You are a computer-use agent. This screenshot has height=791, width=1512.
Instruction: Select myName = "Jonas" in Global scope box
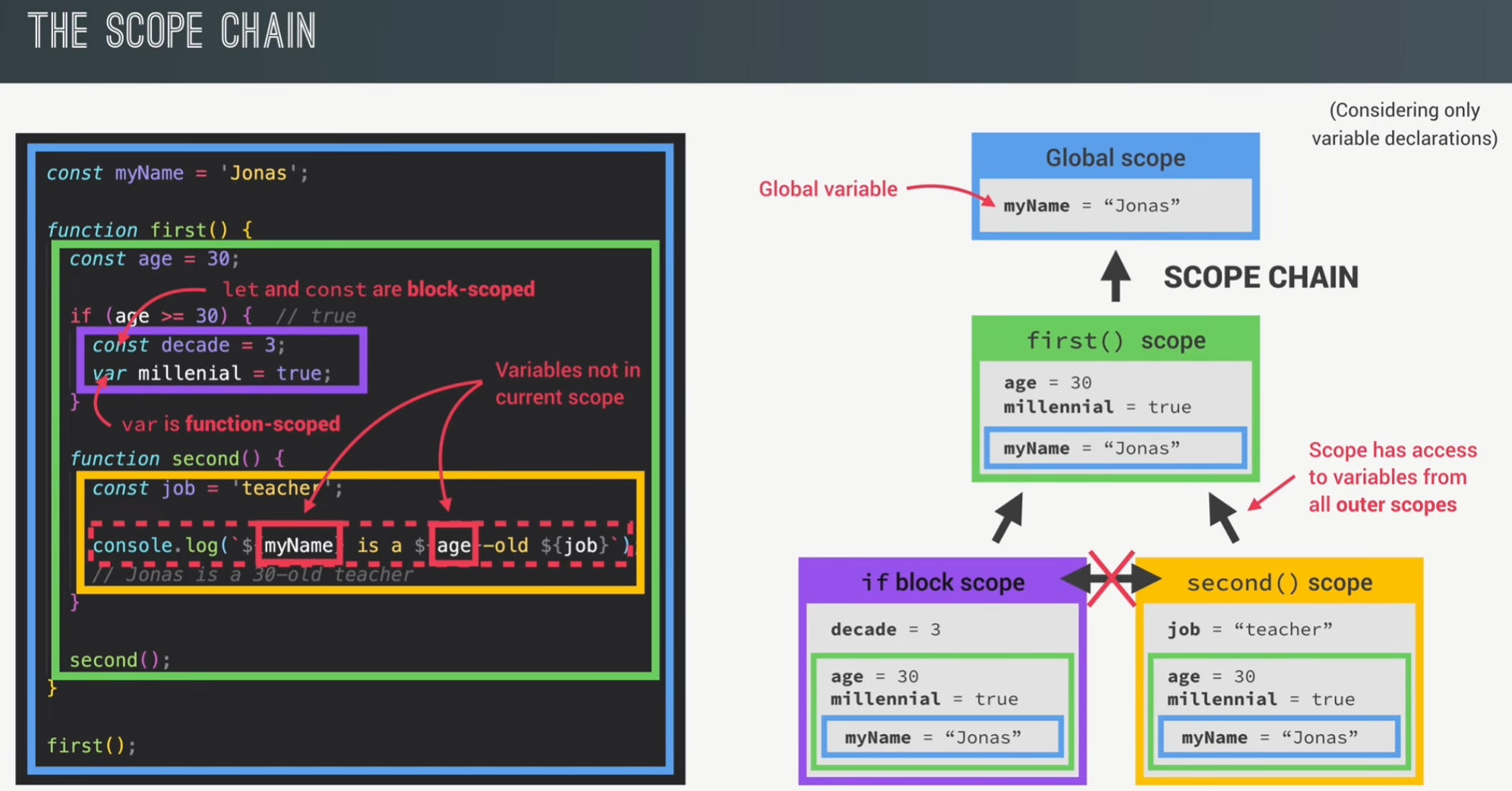coord(1091,206)
